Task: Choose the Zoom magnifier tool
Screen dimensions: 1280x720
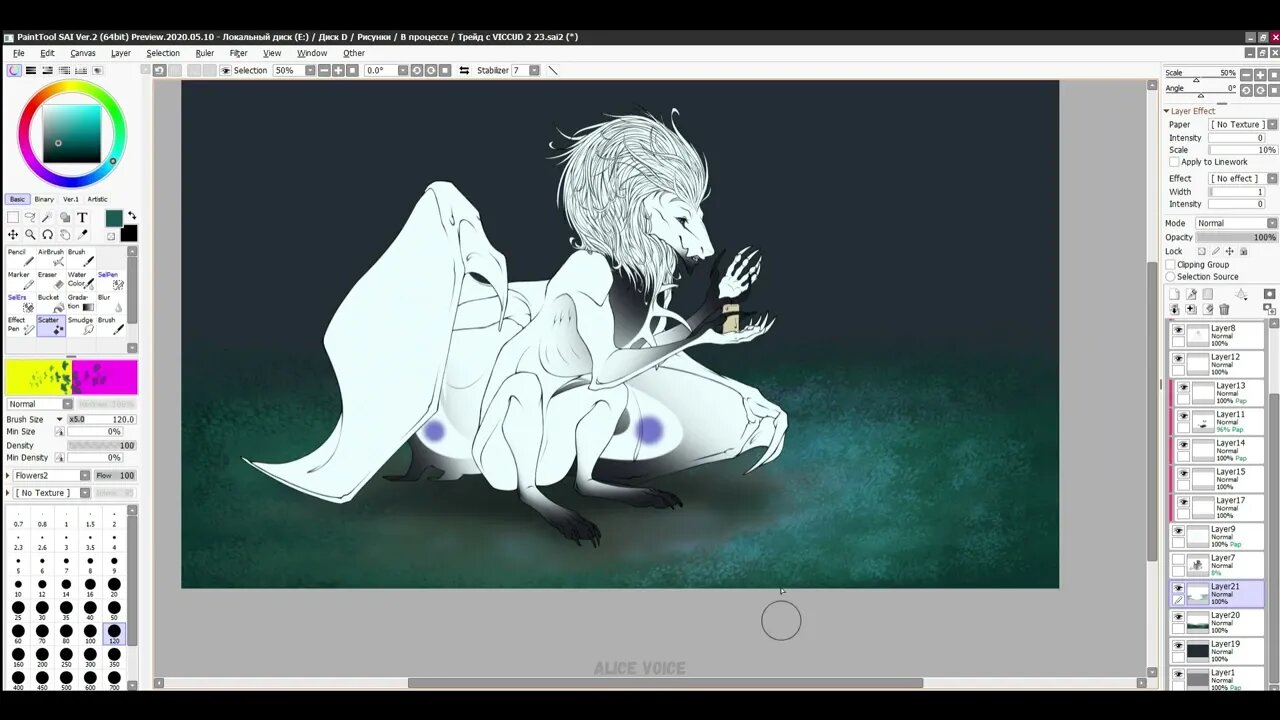Action: tap(30, 234)
